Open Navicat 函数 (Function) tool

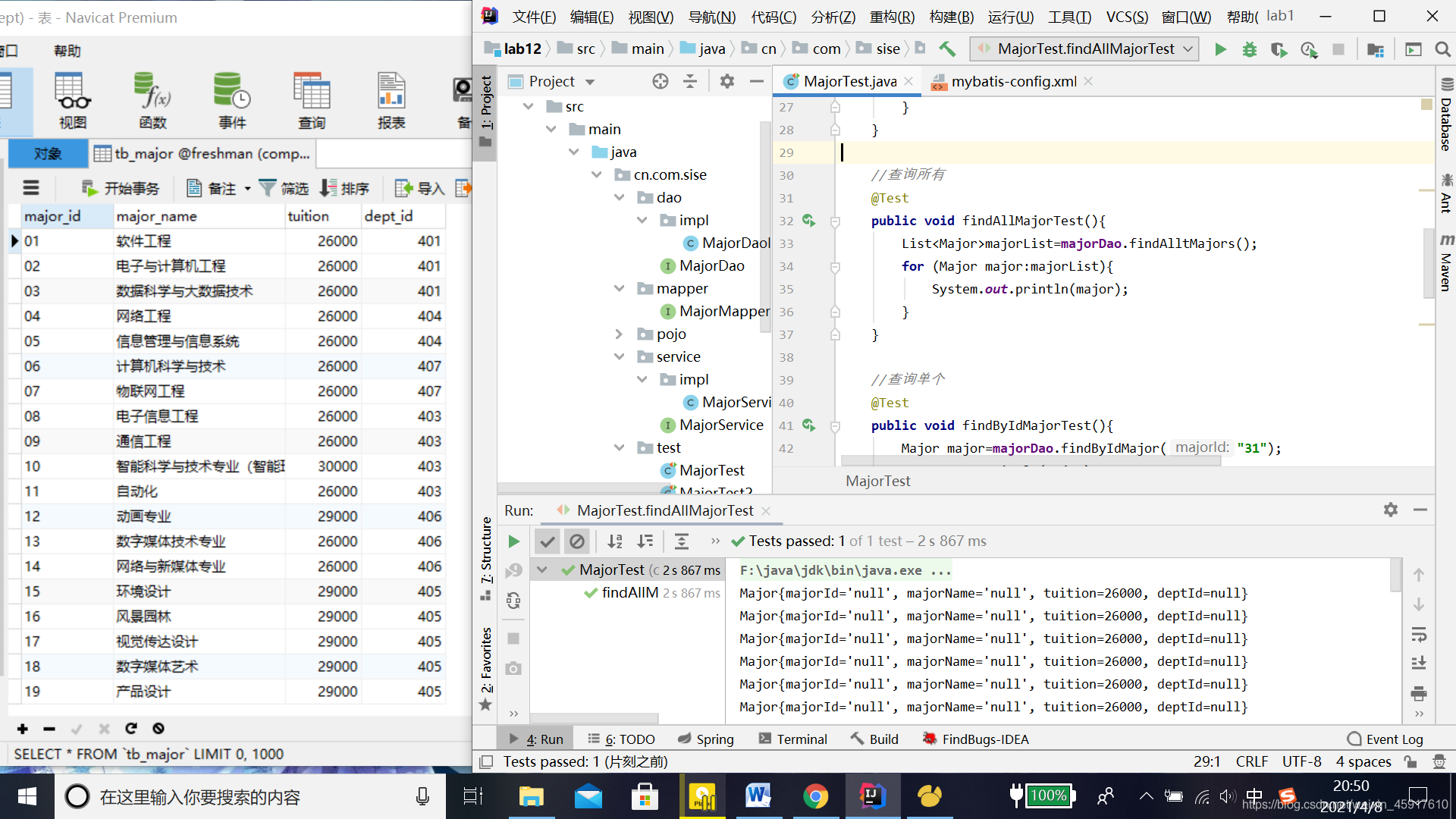click(x=152, y=101)
